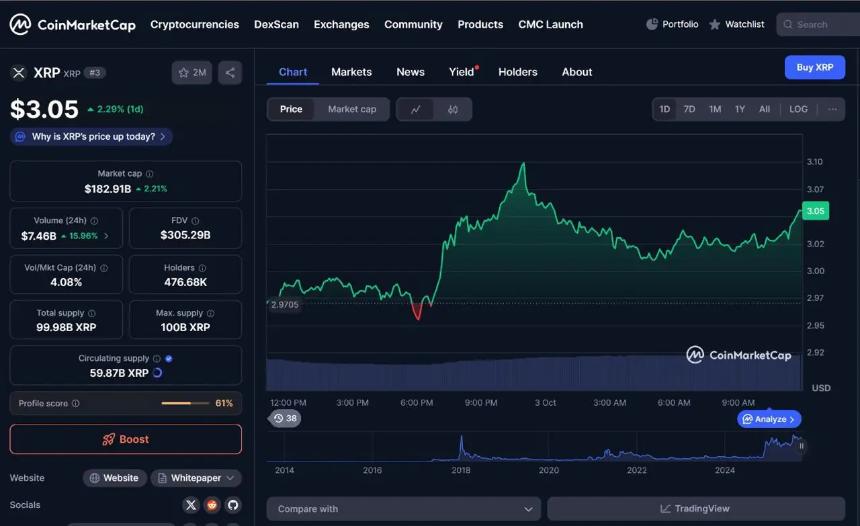This screenshot has height=526, width=860.
Task: Expand the Compare with dropdown
Action: (x=403, y=509)
